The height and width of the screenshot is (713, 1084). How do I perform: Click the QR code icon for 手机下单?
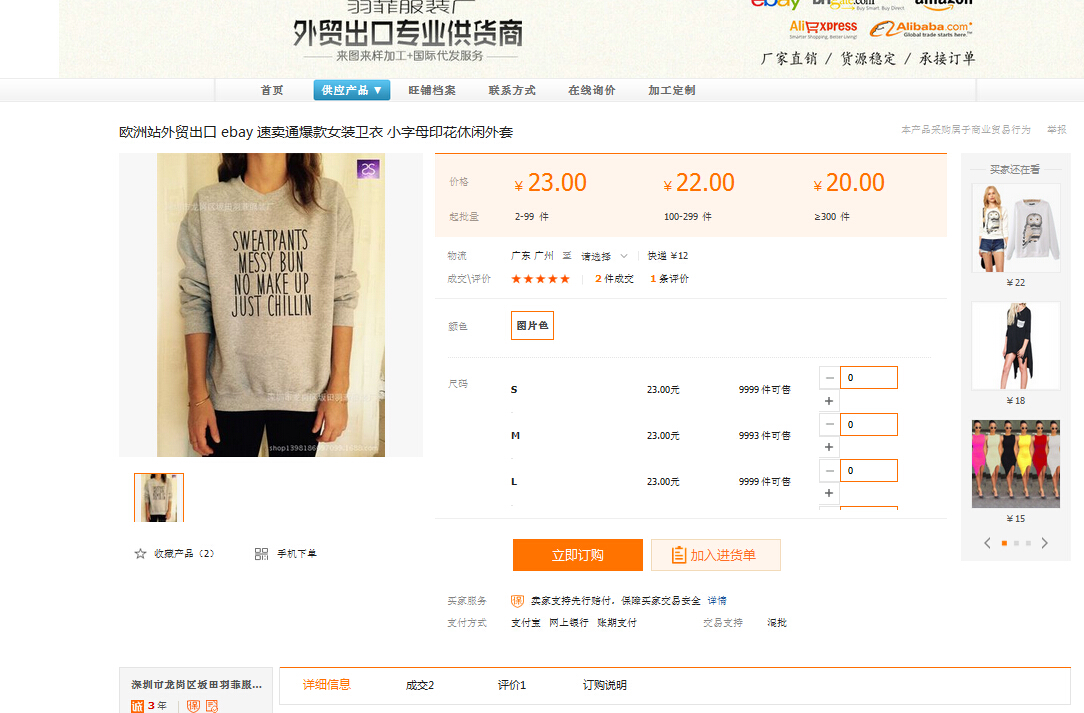click(x=261, y=554)
